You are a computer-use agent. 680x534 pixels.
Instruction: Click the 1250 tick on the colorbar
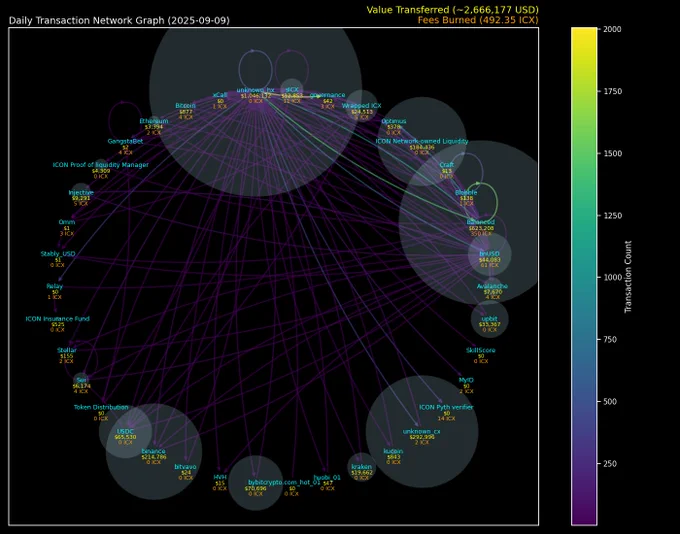click(612, 215)
